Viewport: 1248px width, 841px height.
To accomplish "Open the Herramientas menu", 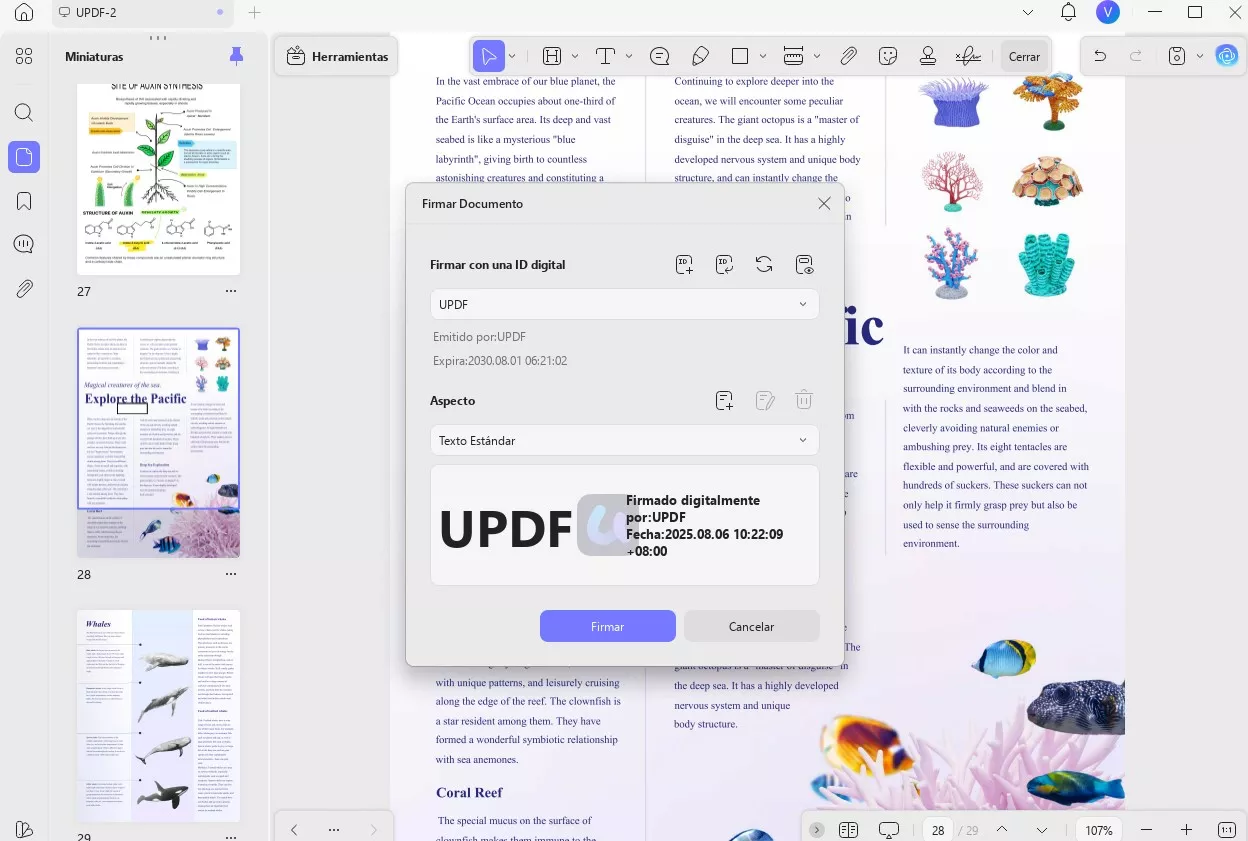I will (x=337, y=57).
